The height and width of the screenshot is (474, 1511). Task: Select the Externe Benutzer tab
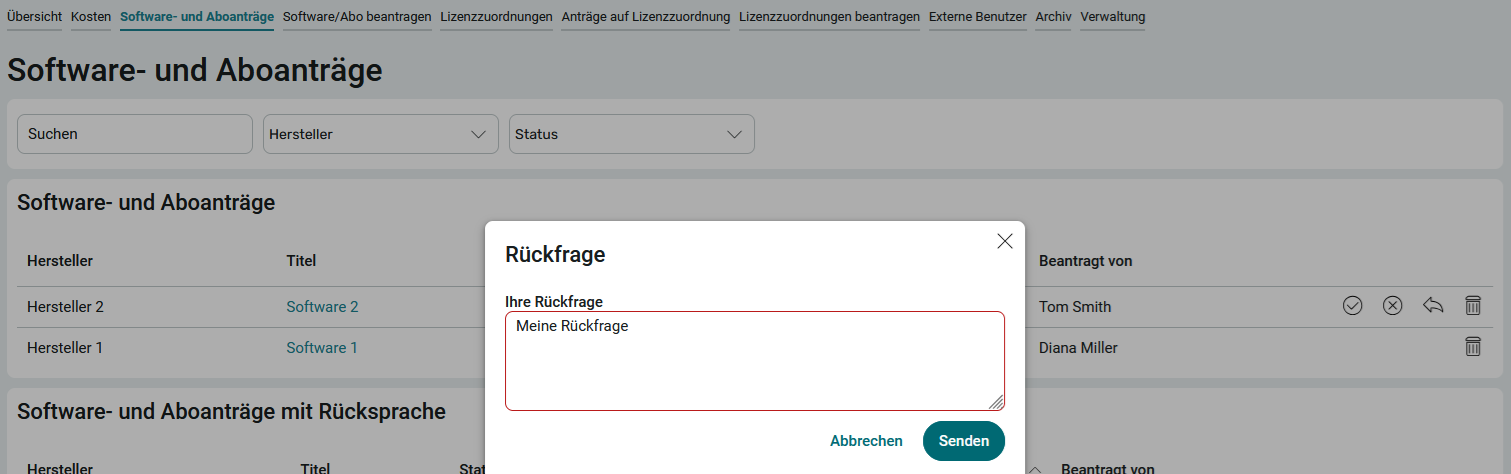(x=977, y=17)
